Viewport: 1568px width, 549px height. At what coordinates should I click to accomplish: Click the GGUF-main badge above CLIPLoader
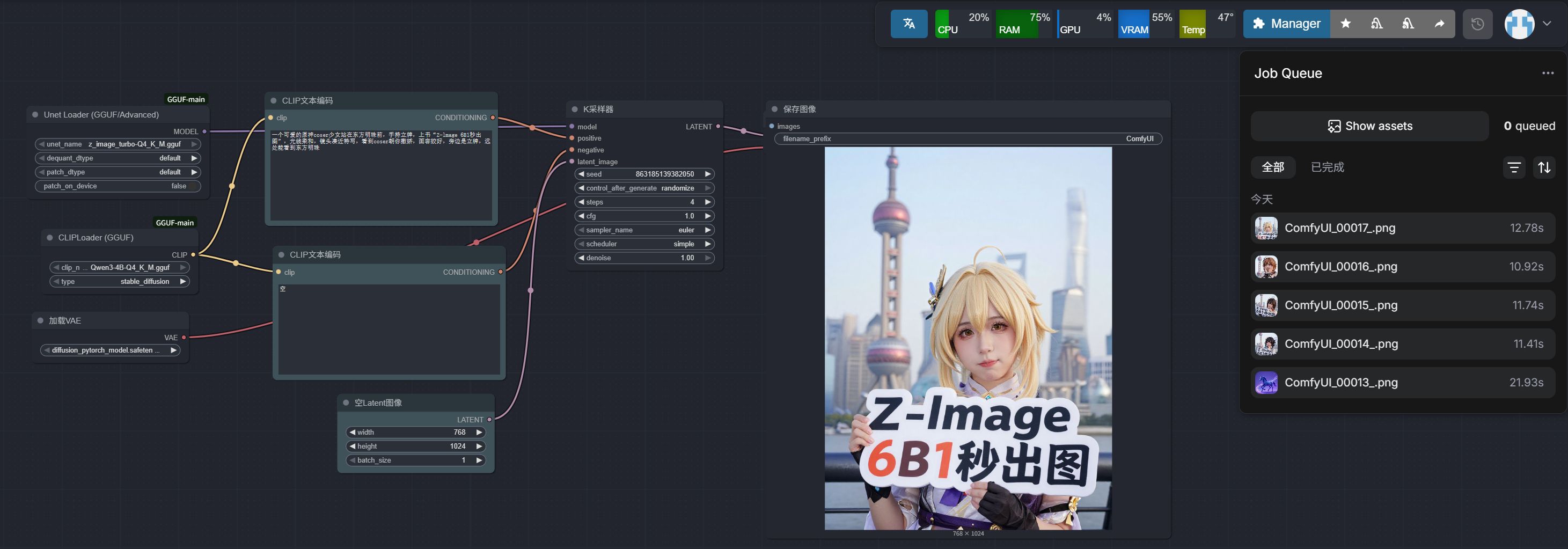(175, 223)
